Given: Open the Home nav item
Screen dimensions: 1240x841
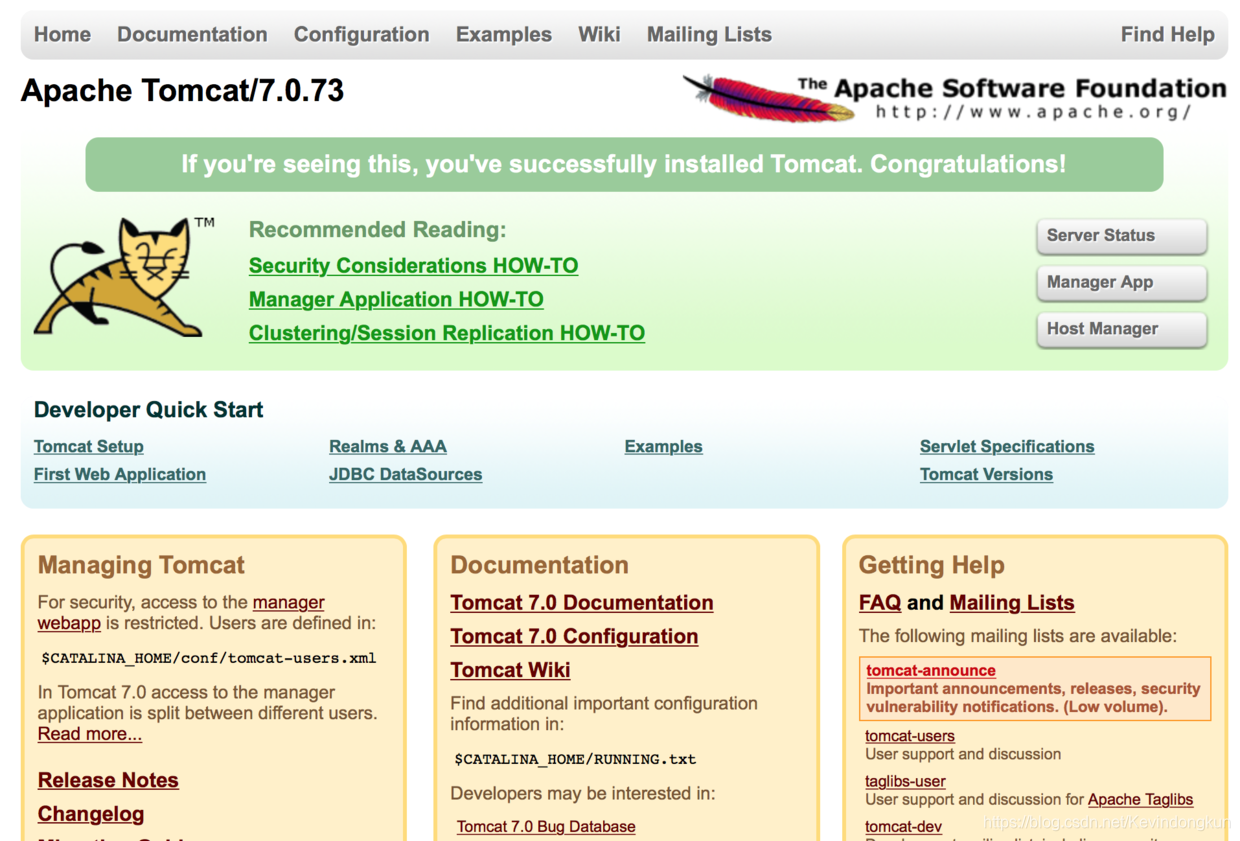Looking at the screenshot, I should (x=62, y=34).
